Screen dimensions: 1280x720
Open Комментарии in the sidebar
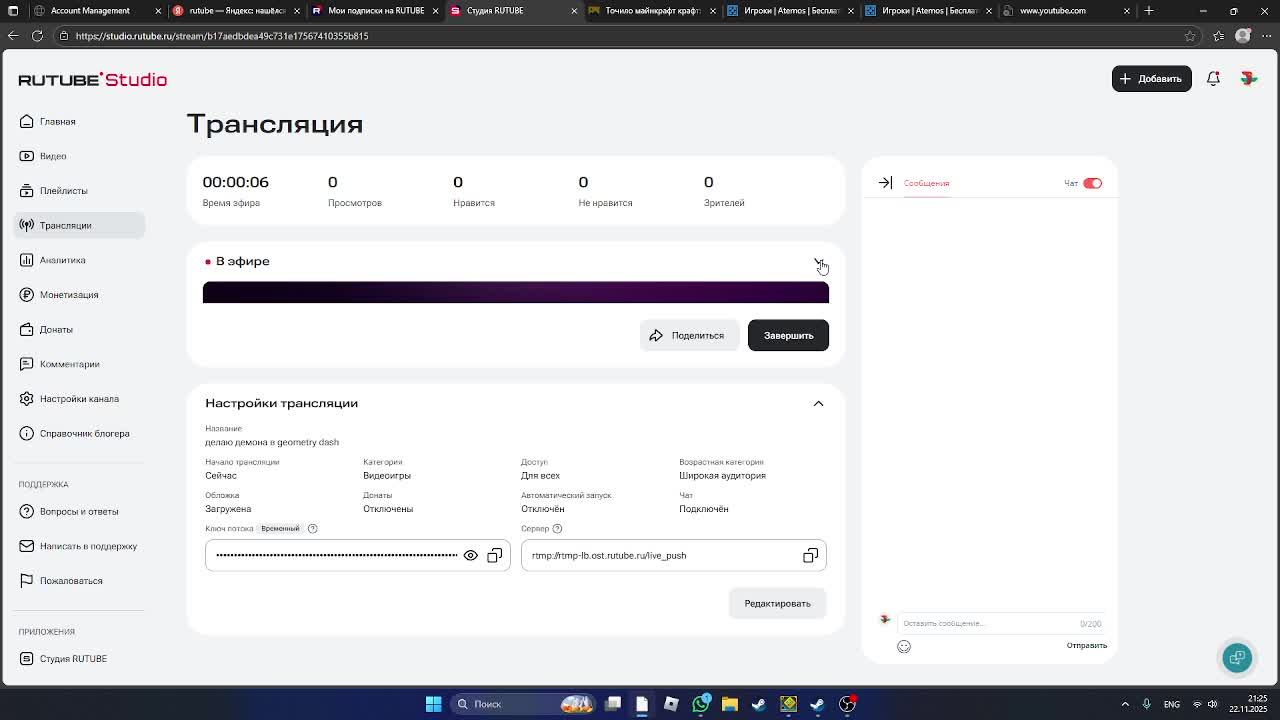tap(80, 364)
